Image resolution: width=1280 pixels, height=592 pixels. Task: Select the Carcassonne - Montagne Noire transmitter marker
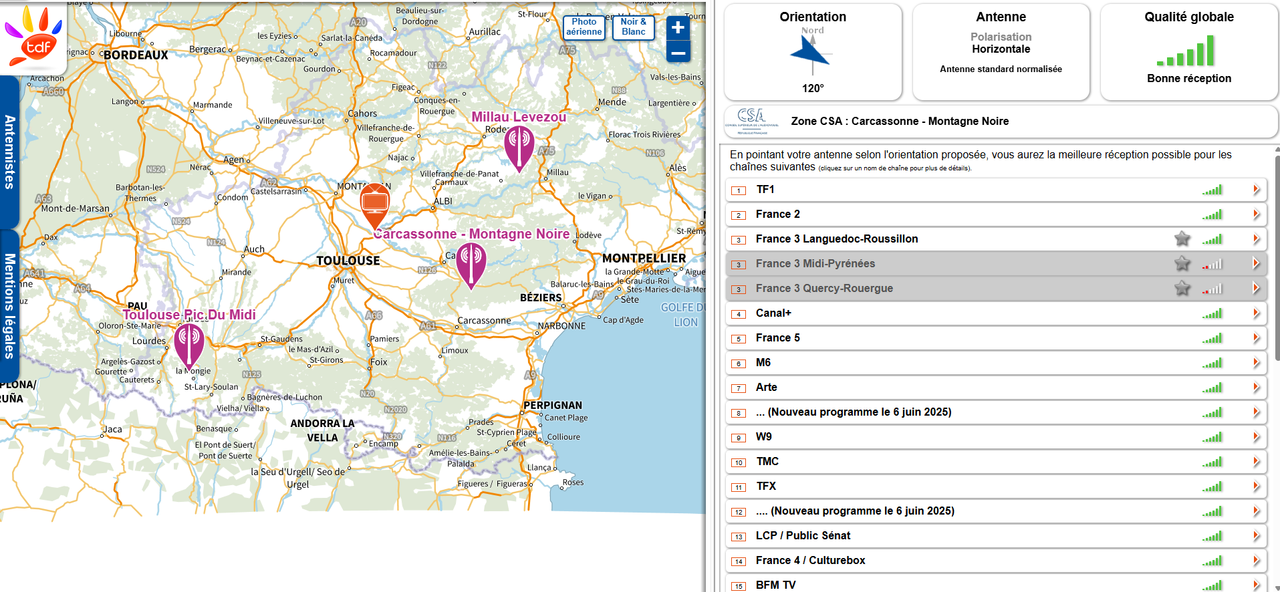click(470, 266)
